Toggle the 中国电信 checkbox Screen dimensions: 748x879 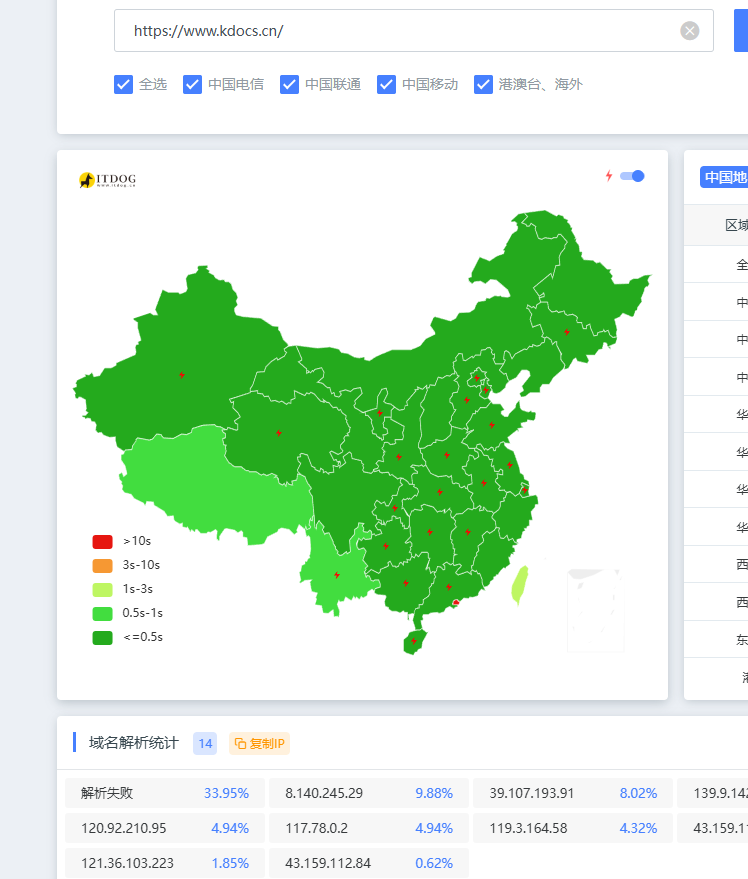pos(193,84)
